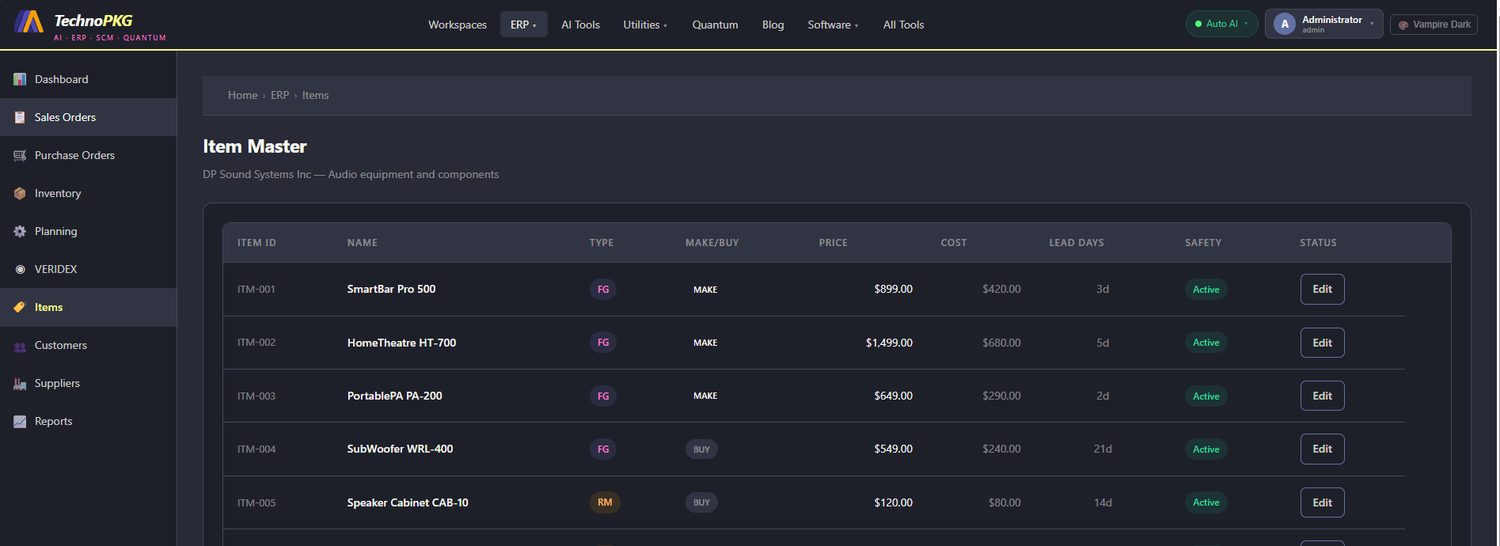
Task: Open AI Tools in top navigation
Action: (x=580, y=24)
